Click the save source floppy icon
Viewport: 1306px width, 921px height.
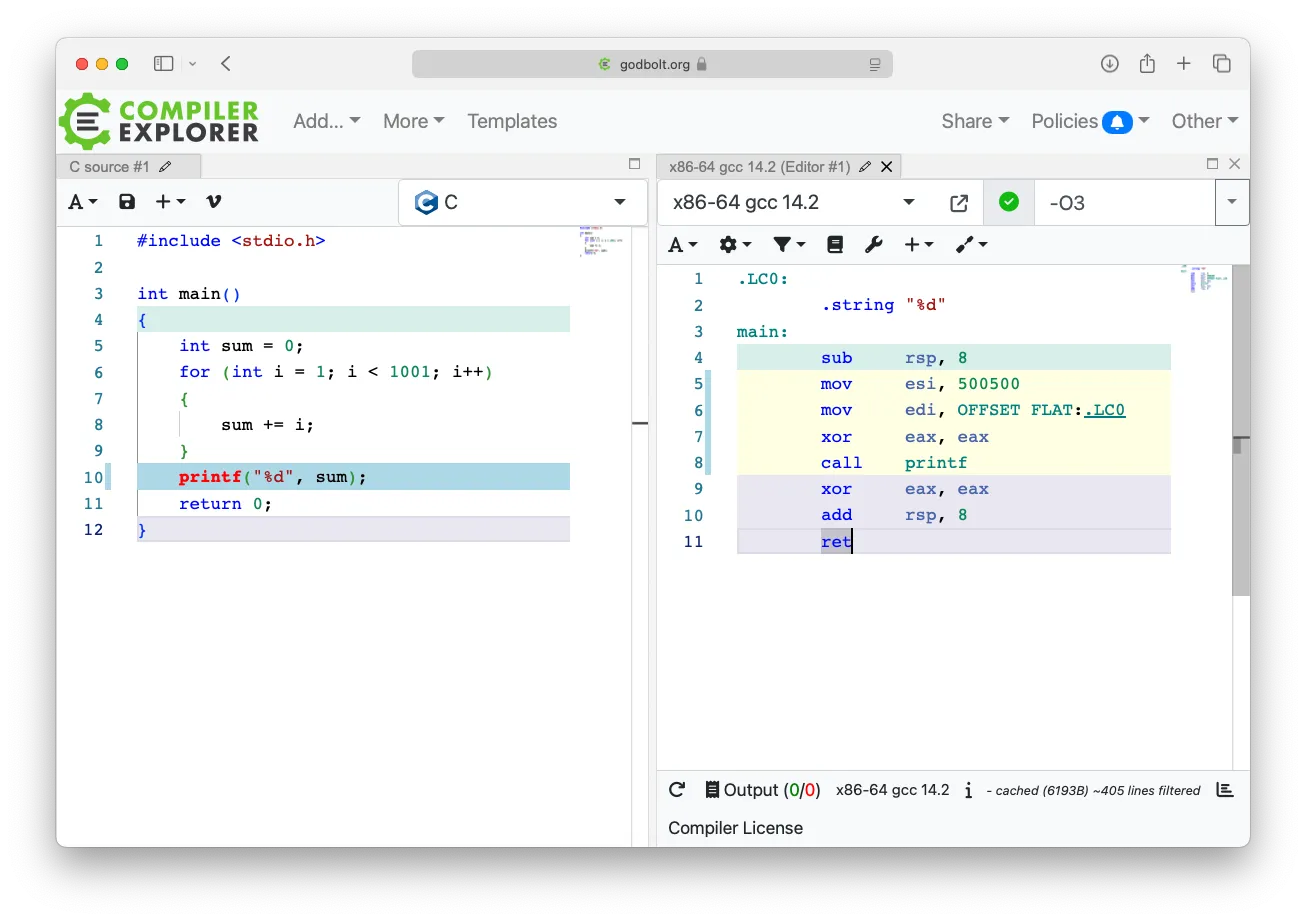127,202
